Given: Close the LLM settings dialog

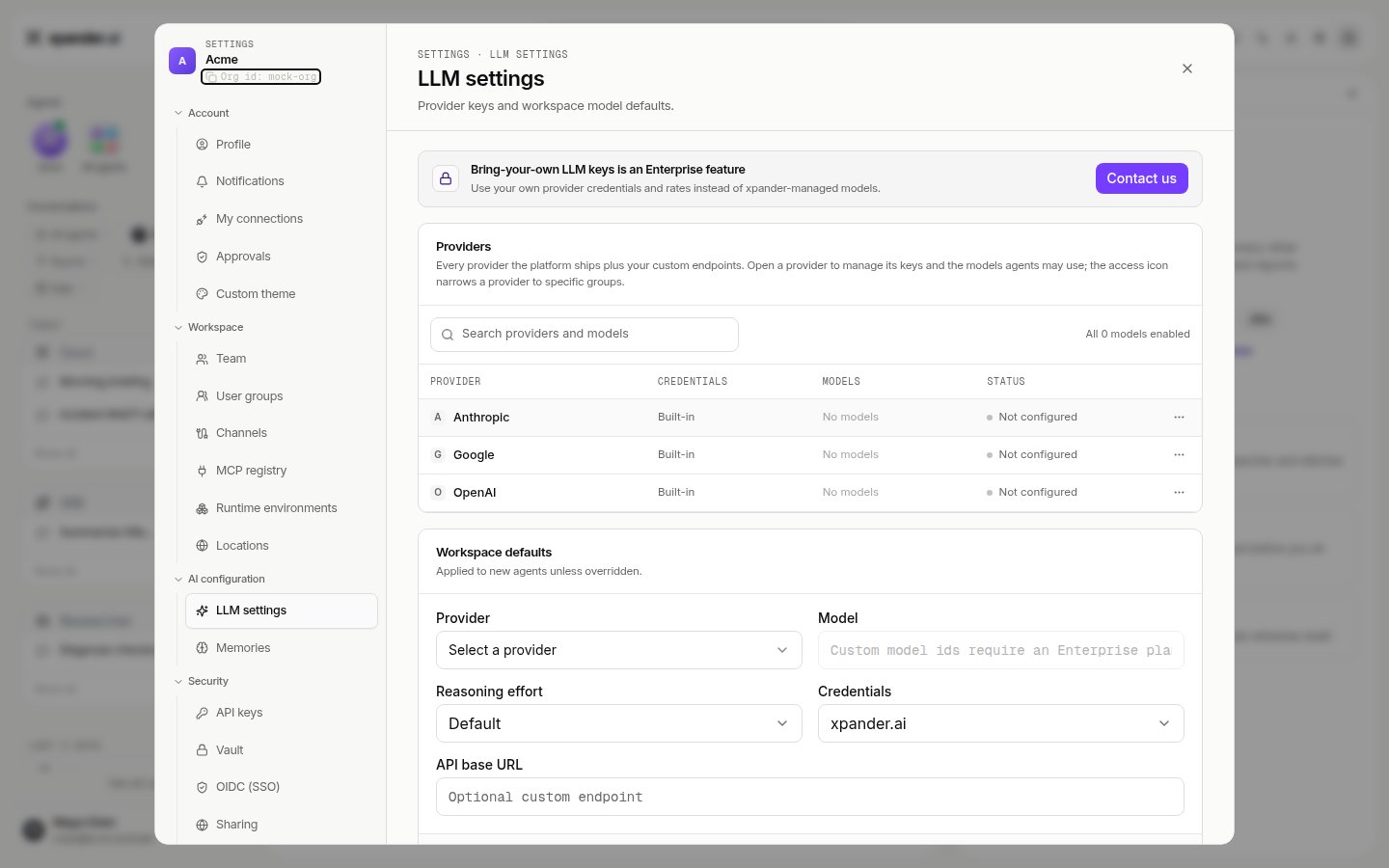Looking at the screenshot, I should click(x=1187, y=68).
